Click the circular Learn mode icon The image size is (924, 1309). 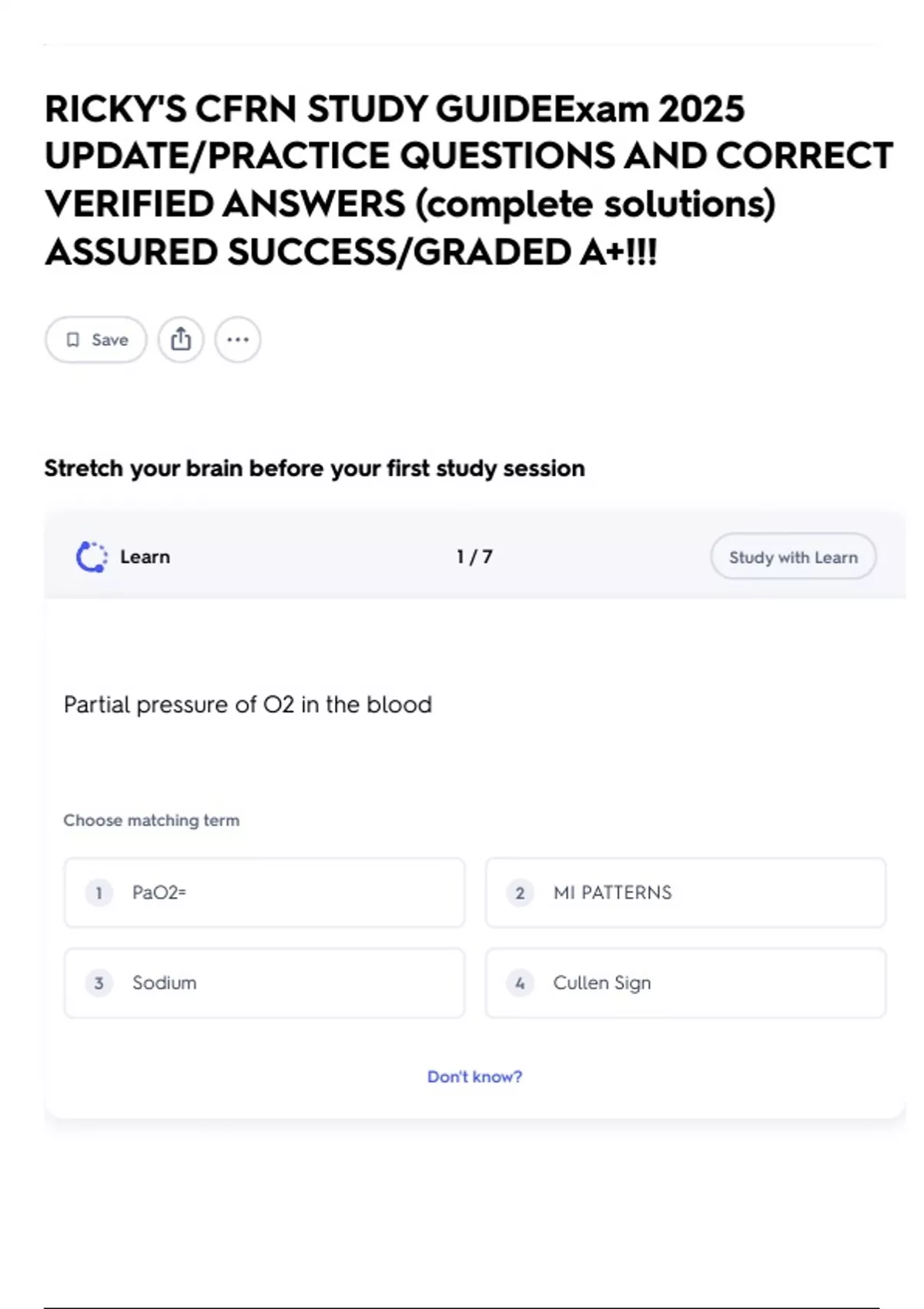[x=92, y=557]
